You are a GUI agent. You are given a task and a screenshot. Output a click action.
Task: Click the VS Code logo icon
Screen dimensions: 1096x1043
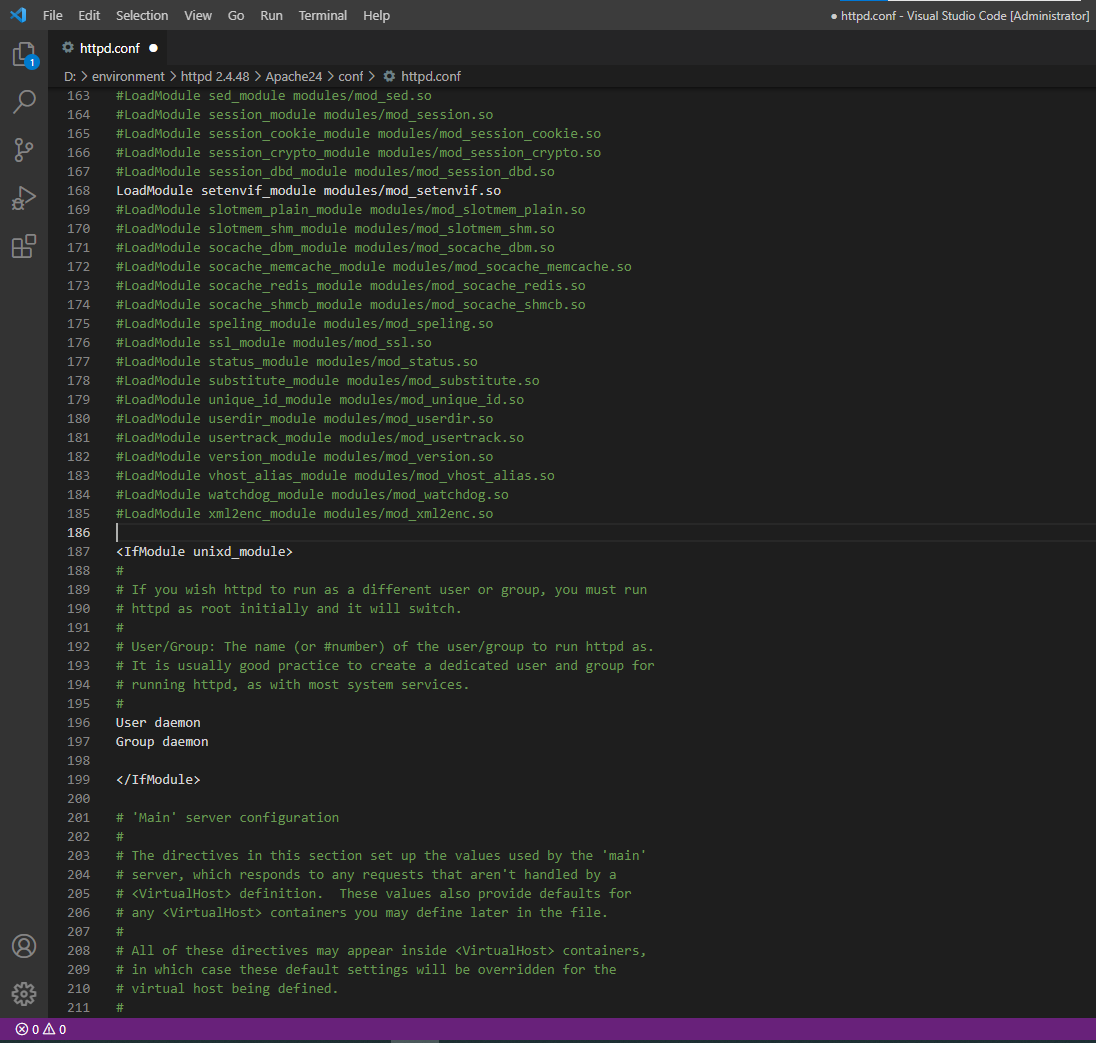click(x=18, y=15)
